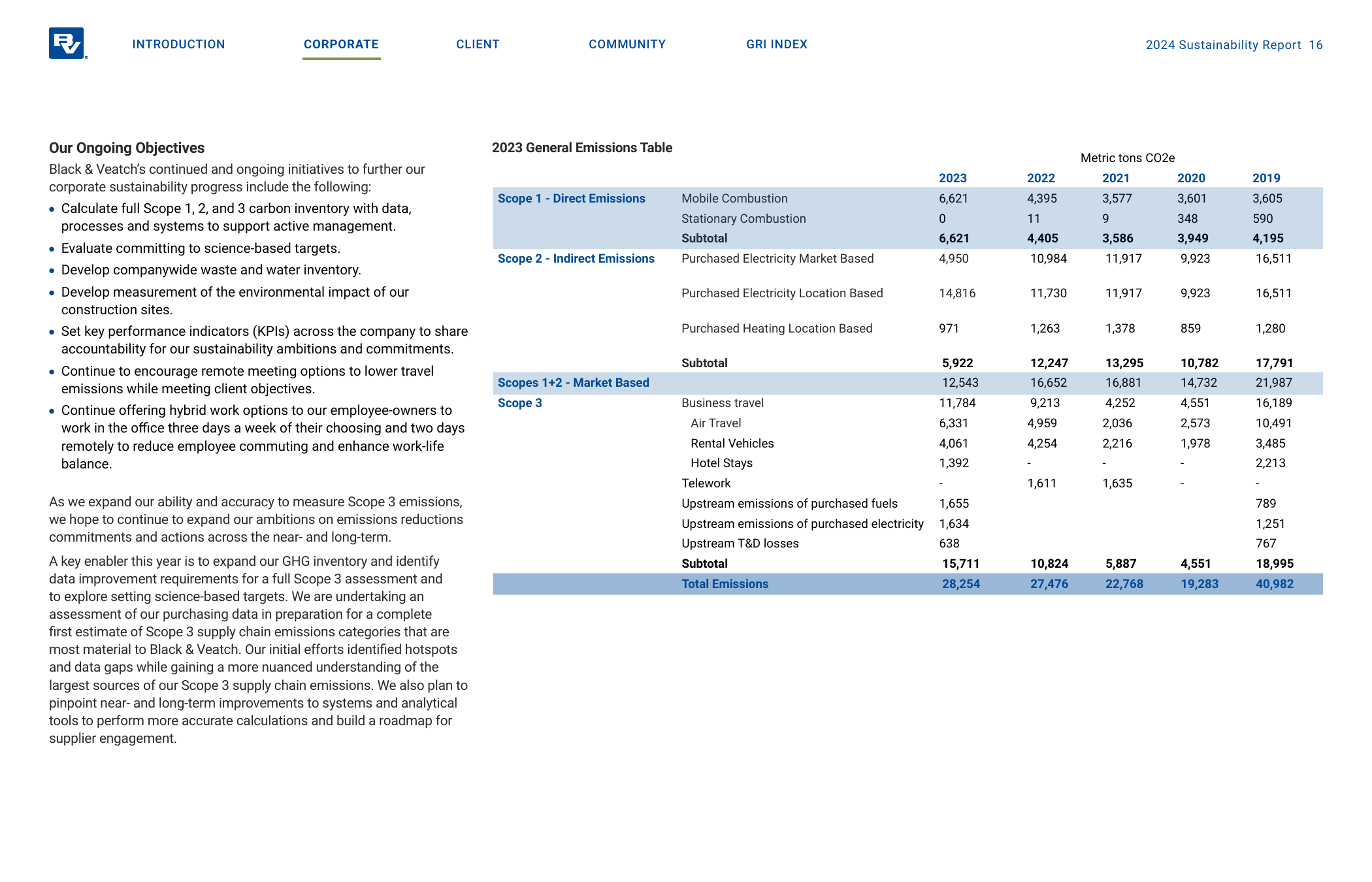Image resolution: width=1372 pixels, height=882 pixels.
Task: Click the Black & Veatch logo icon
Action: point(67,43)
